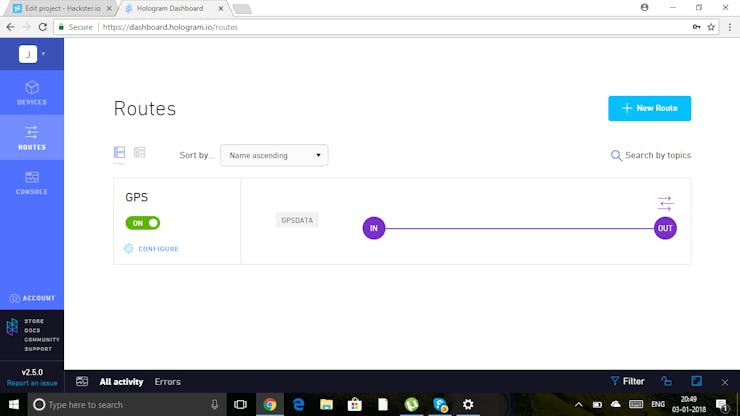This screenshot has height=416, width=740.
Task: Open the Community link
Action: pyautogui.click(x=42, y=340)
